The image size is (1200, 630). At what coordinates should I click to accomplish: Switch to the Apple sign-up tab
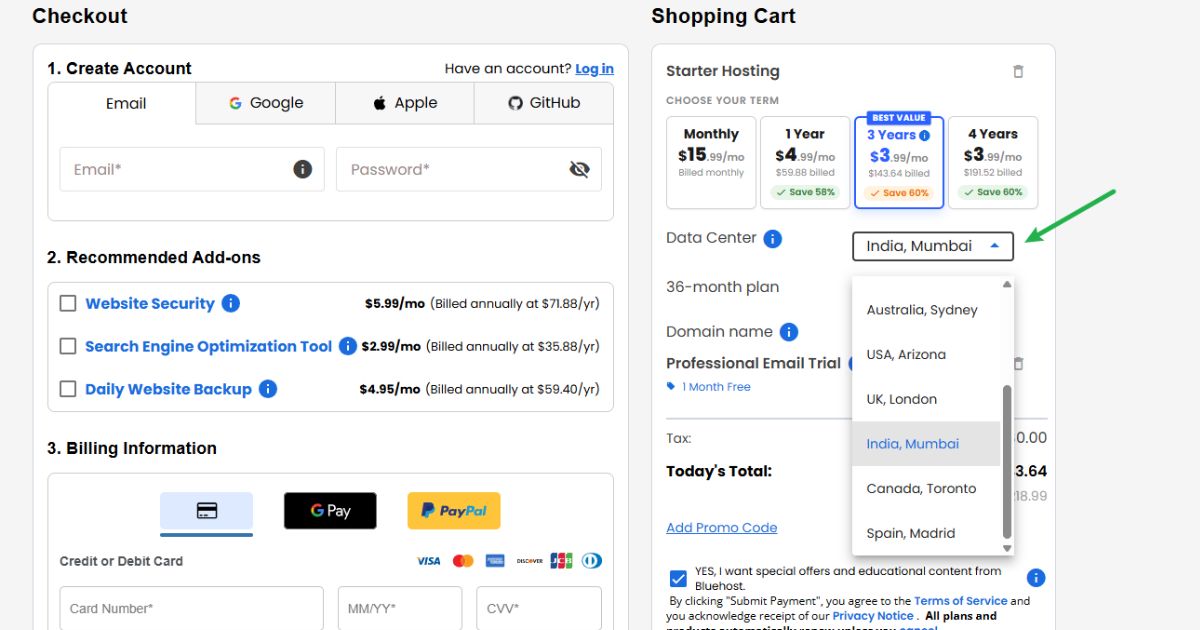(x=405, y=103)
